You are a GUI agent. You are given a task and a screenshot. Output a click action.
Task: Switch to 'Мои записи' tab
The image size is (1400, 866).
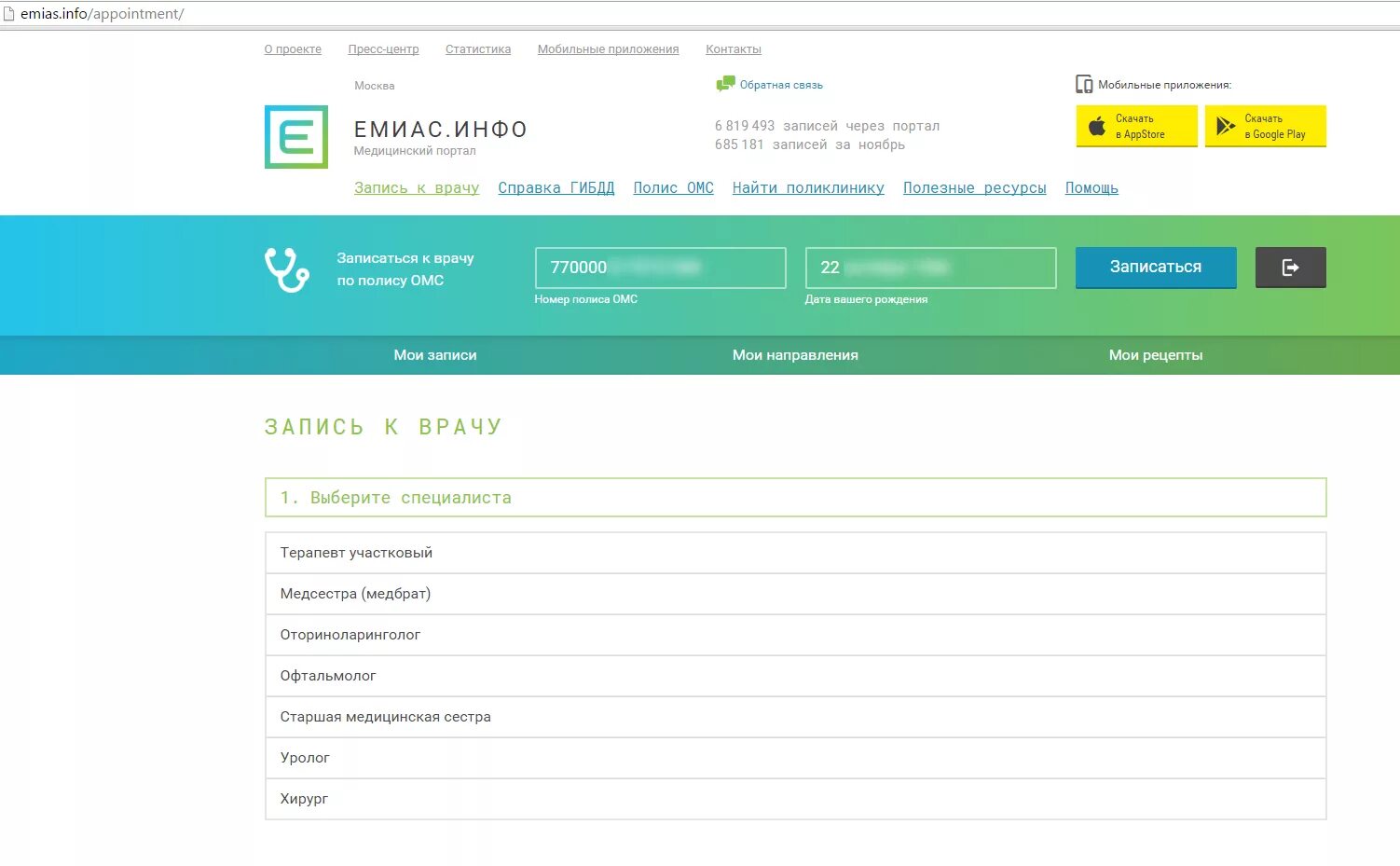point(435,355)
